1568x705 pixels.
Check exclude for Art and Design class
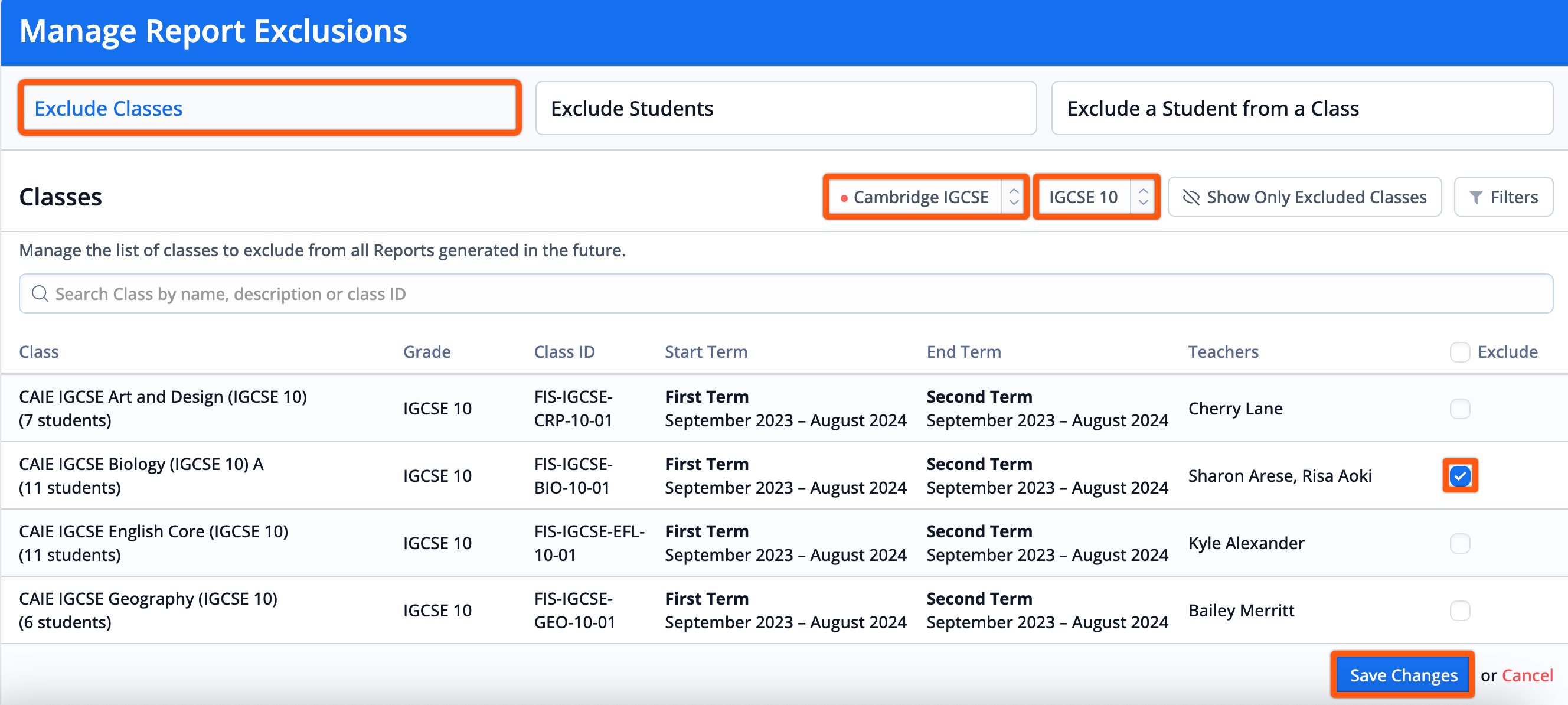coord(1459,409)
